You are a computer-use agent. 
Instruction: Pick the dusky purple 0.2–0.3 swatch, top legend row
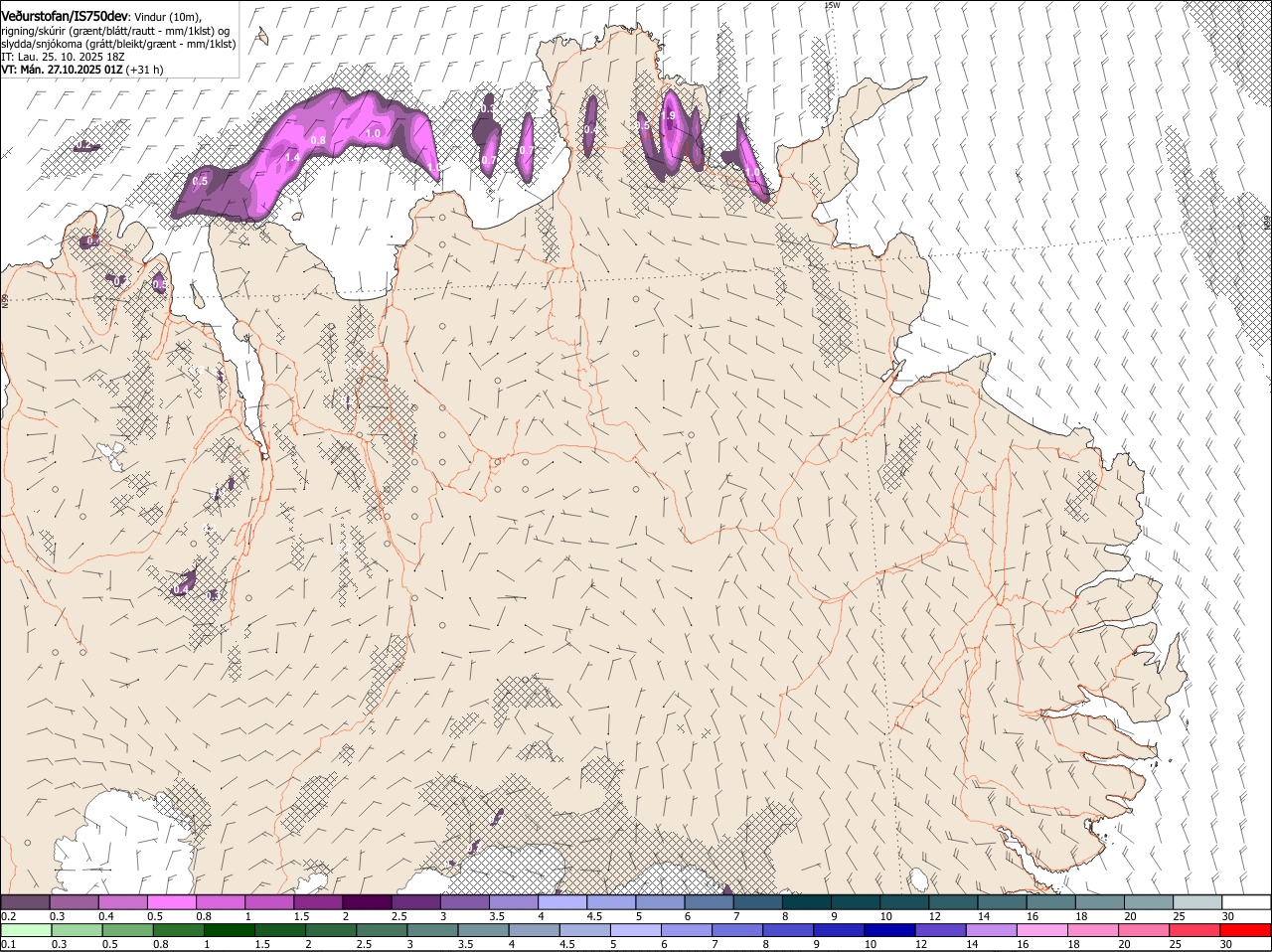25,901
